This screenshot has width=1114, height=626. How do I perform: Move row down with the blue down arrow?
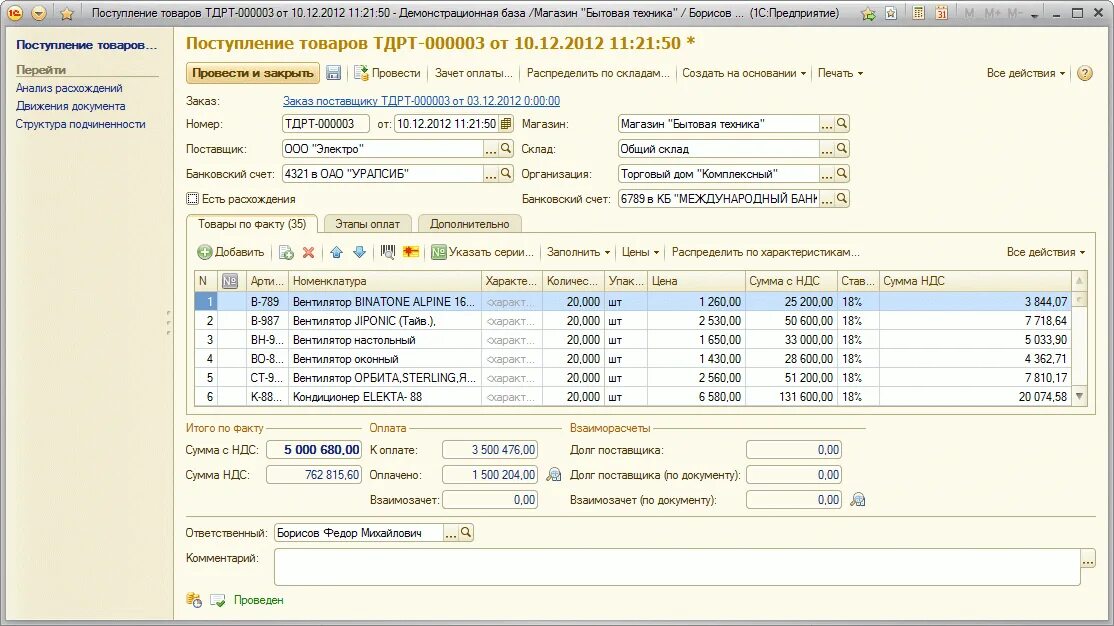pos(359,252)
